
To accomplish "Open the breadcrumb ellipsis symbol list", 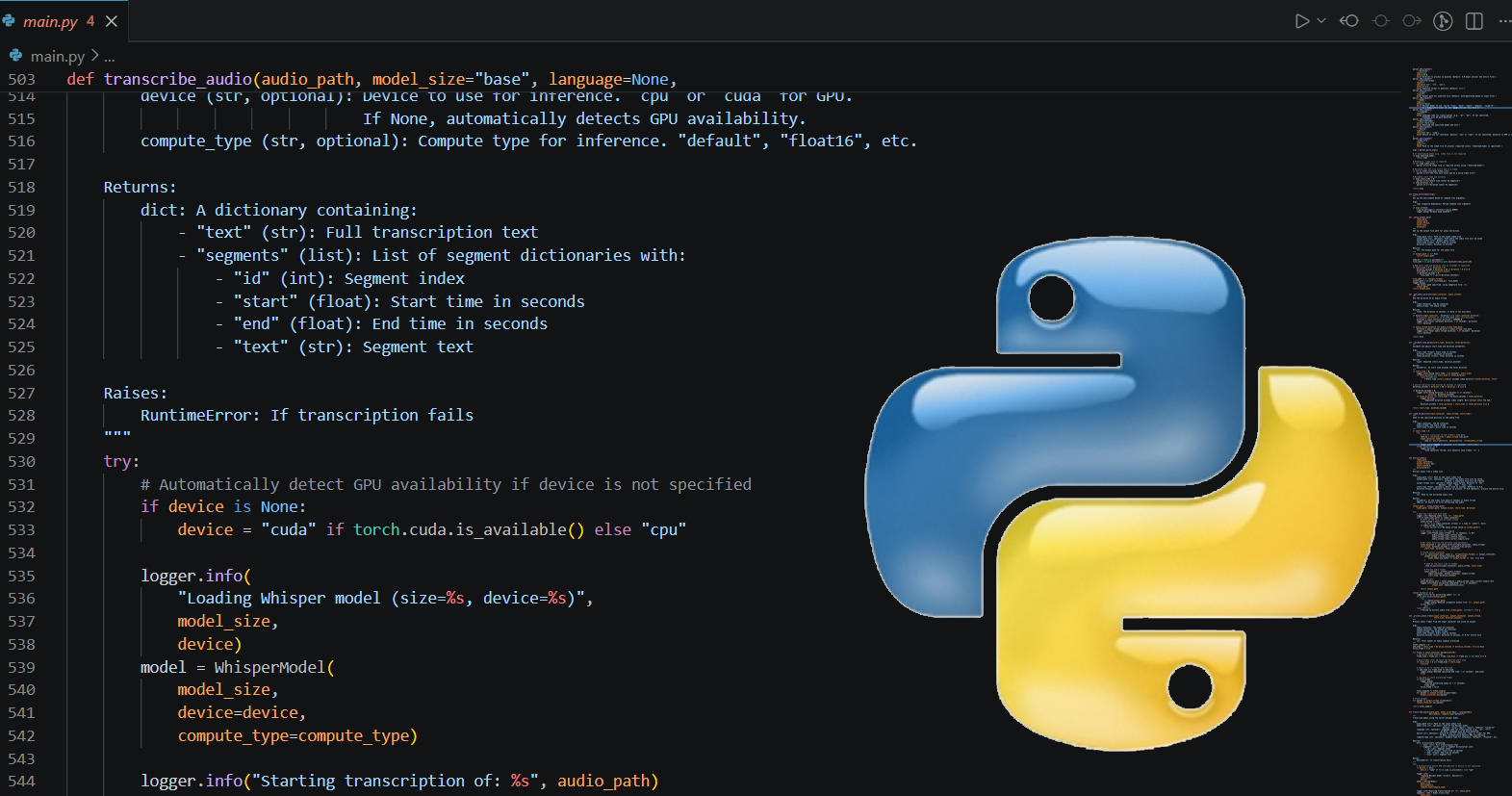I will tap(109, 57).
